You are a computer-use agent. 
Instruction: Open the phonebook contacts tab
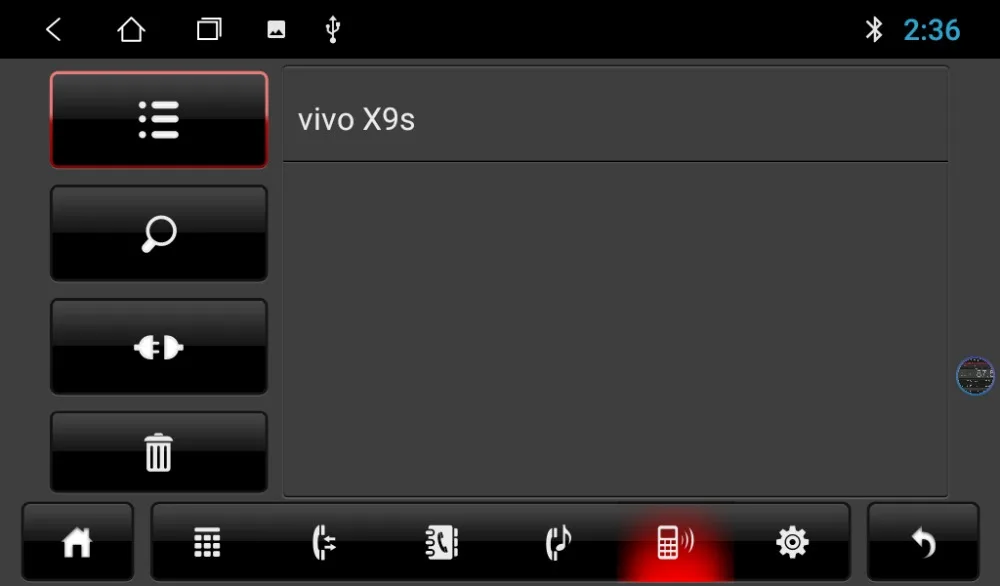coord(441,543)
